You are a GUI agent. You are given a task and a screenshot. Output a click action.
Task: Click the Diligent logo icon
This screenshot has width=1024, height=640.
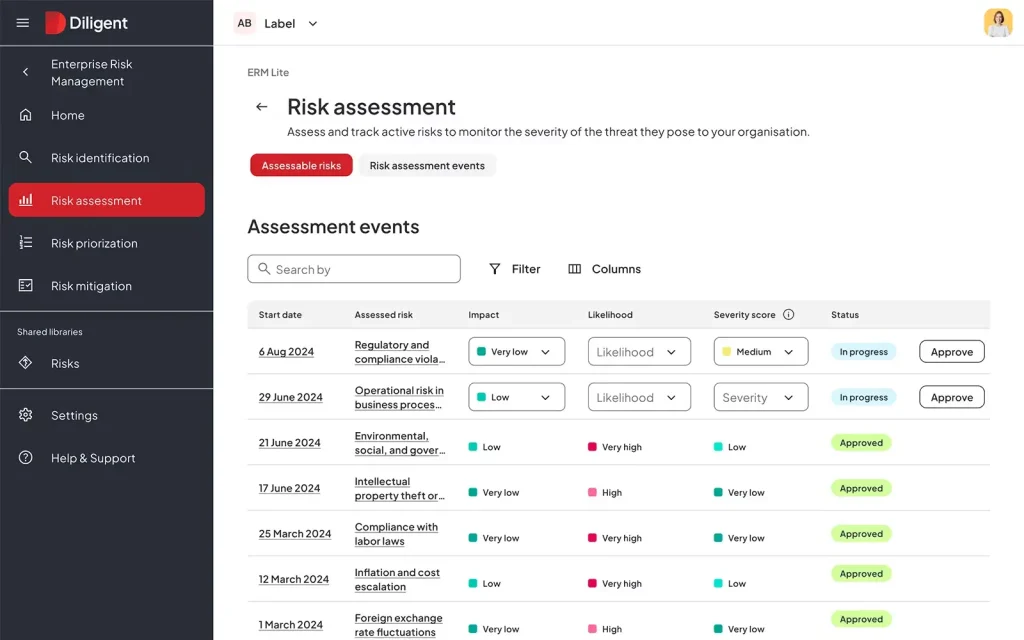(56, 23)
